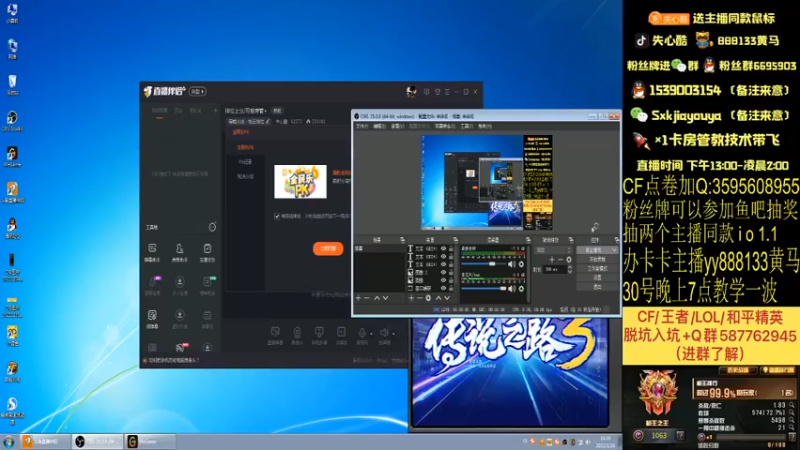Open 设置 from OBS controls panel
800x450 pixels.
(x=597, y=278)
